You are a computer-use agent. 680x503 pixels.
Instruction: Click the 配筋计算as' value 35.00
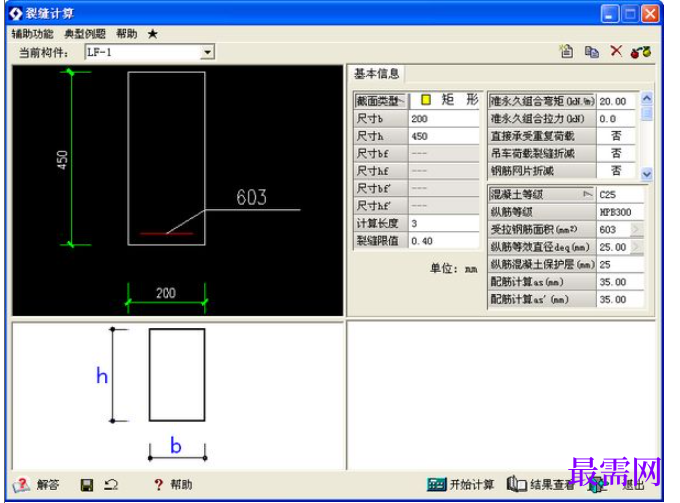(620, 299)
